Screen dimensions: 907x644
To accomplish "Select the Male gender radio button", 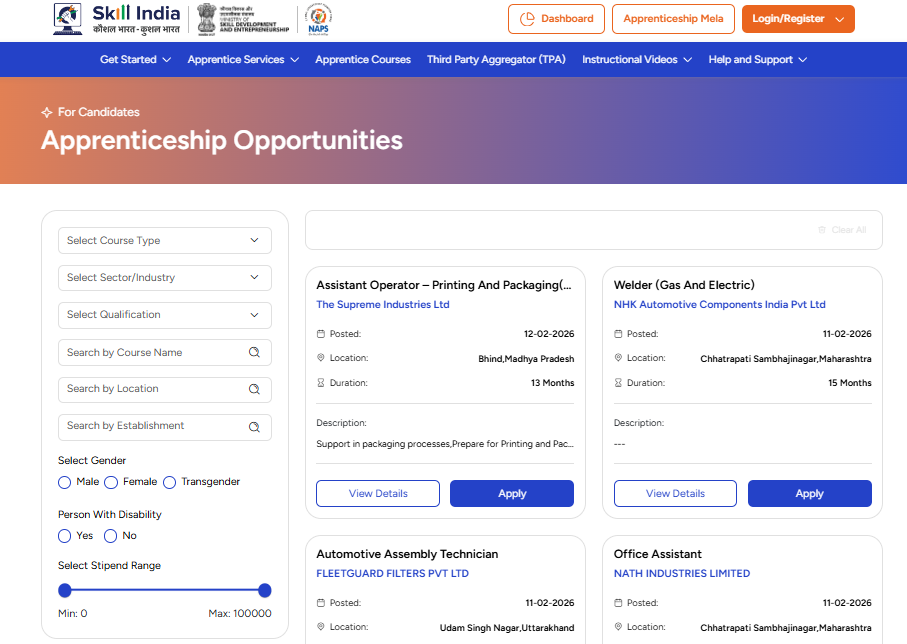I will (x=65, y=482).
